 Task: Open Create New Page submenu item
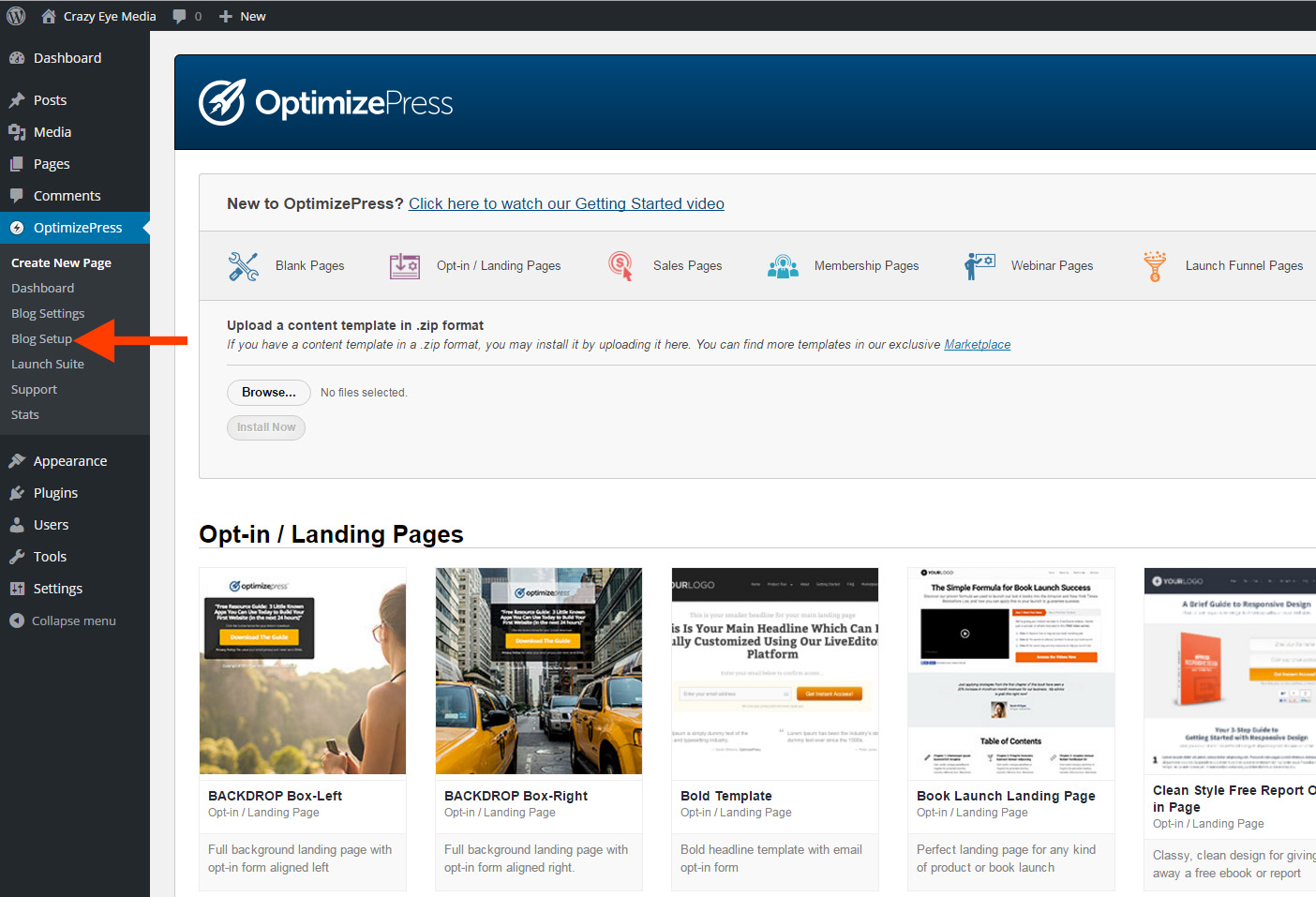point(61,263)
